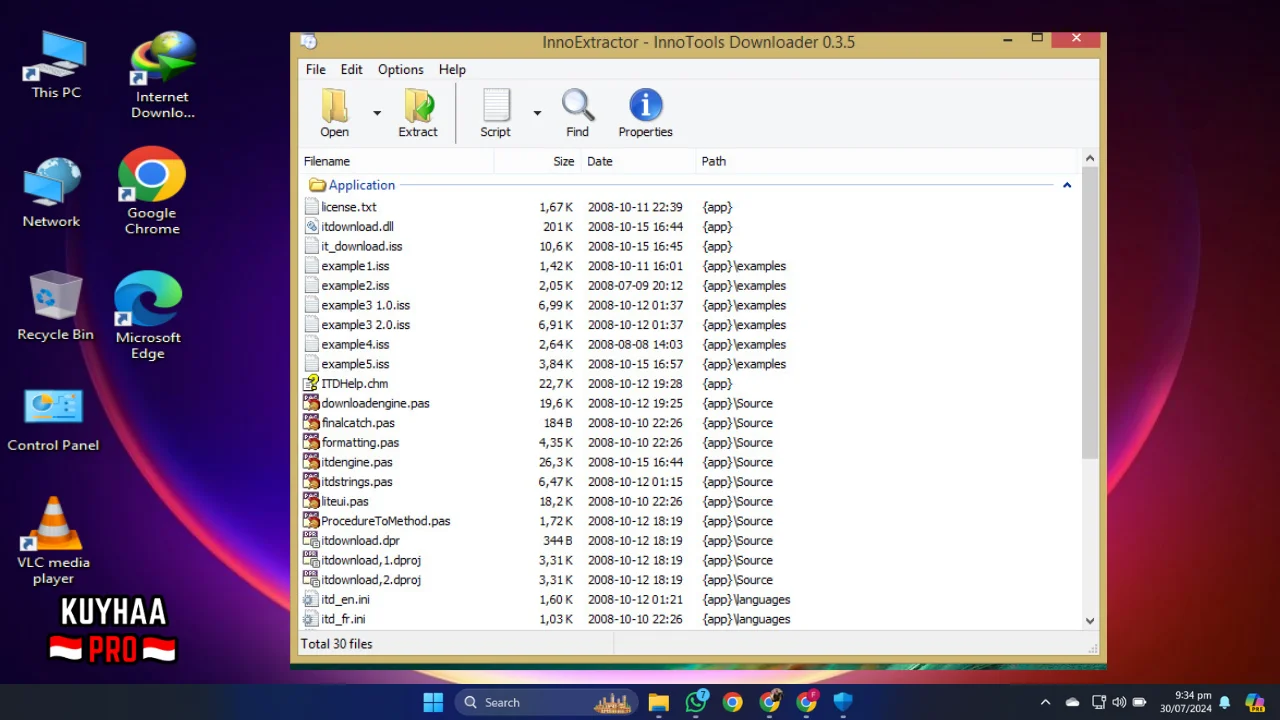Click the file list vertical scrollbar thumb
Image resolution: width=1280 pixels, height=720 pixels.
point(1090,313)
